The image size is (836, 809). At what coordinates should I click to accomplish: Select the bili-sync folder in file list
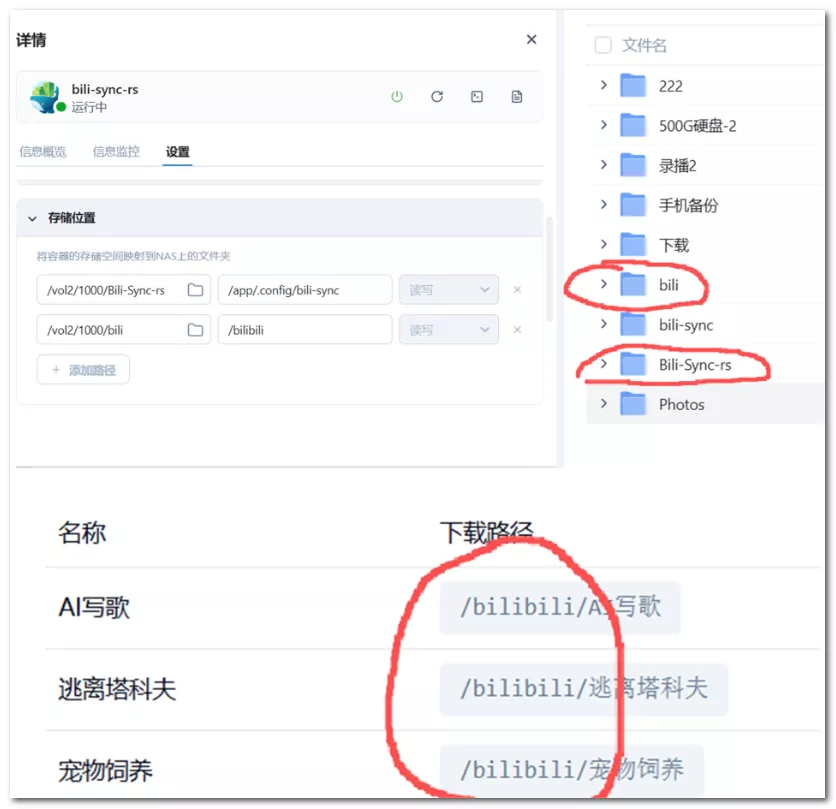point(685,325)
